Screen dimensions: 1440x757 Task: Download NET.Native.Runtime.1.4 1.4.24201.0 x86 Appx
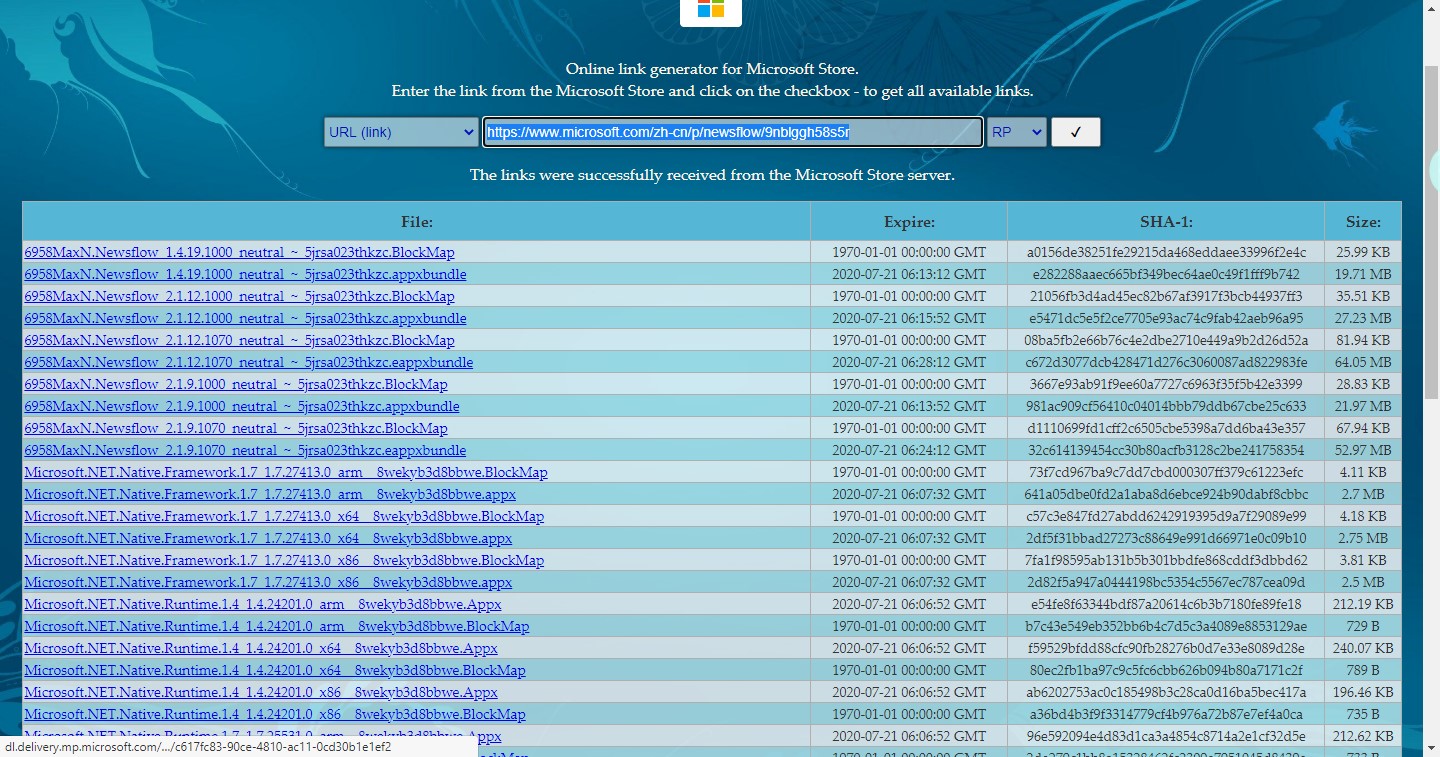[261, 692]
